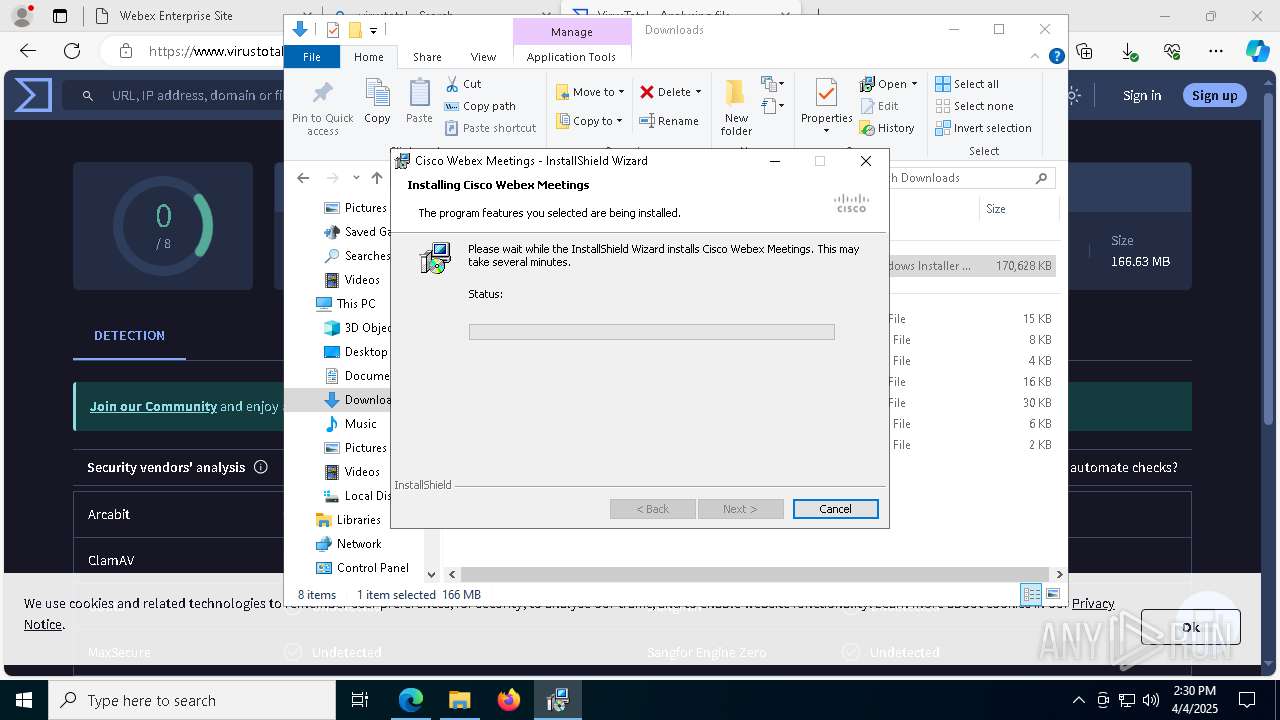
Task: Select Network in the Explorer tree
Action: click(x=358, y=544)
